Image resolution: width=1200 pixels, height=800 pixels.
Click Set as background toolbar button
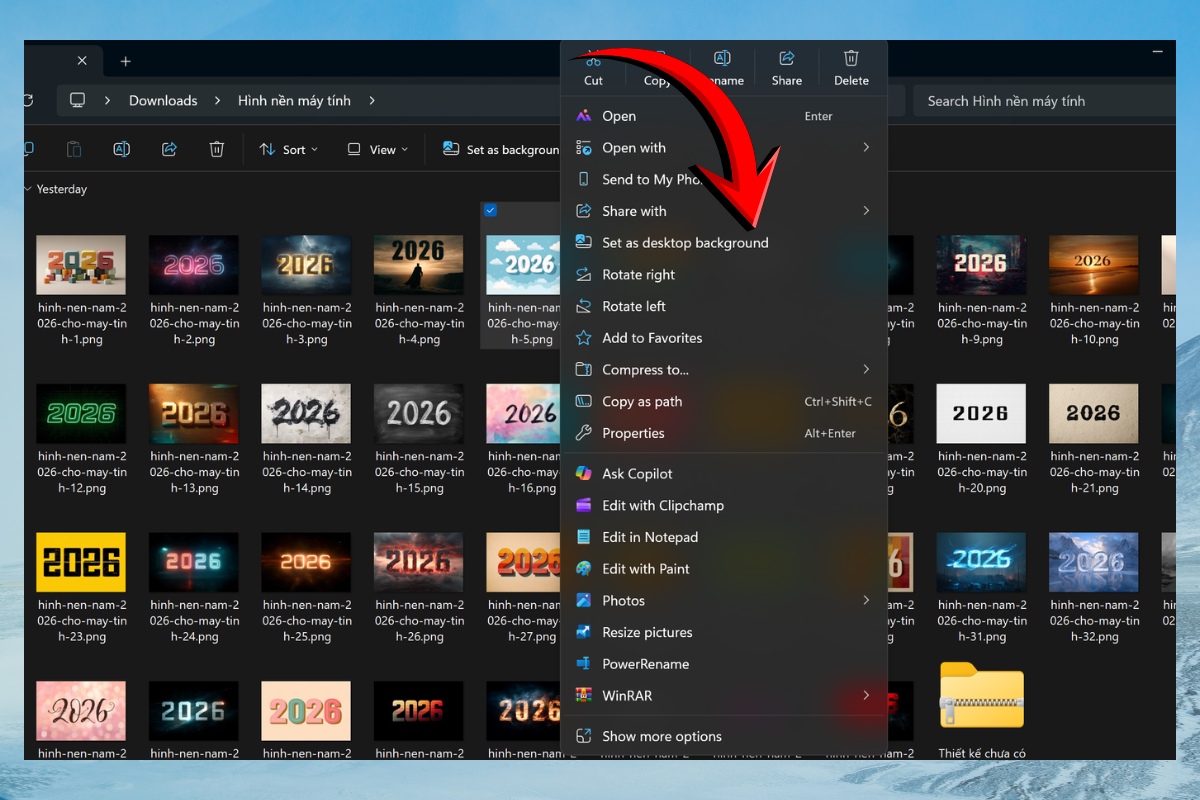(x=502, y=149)
